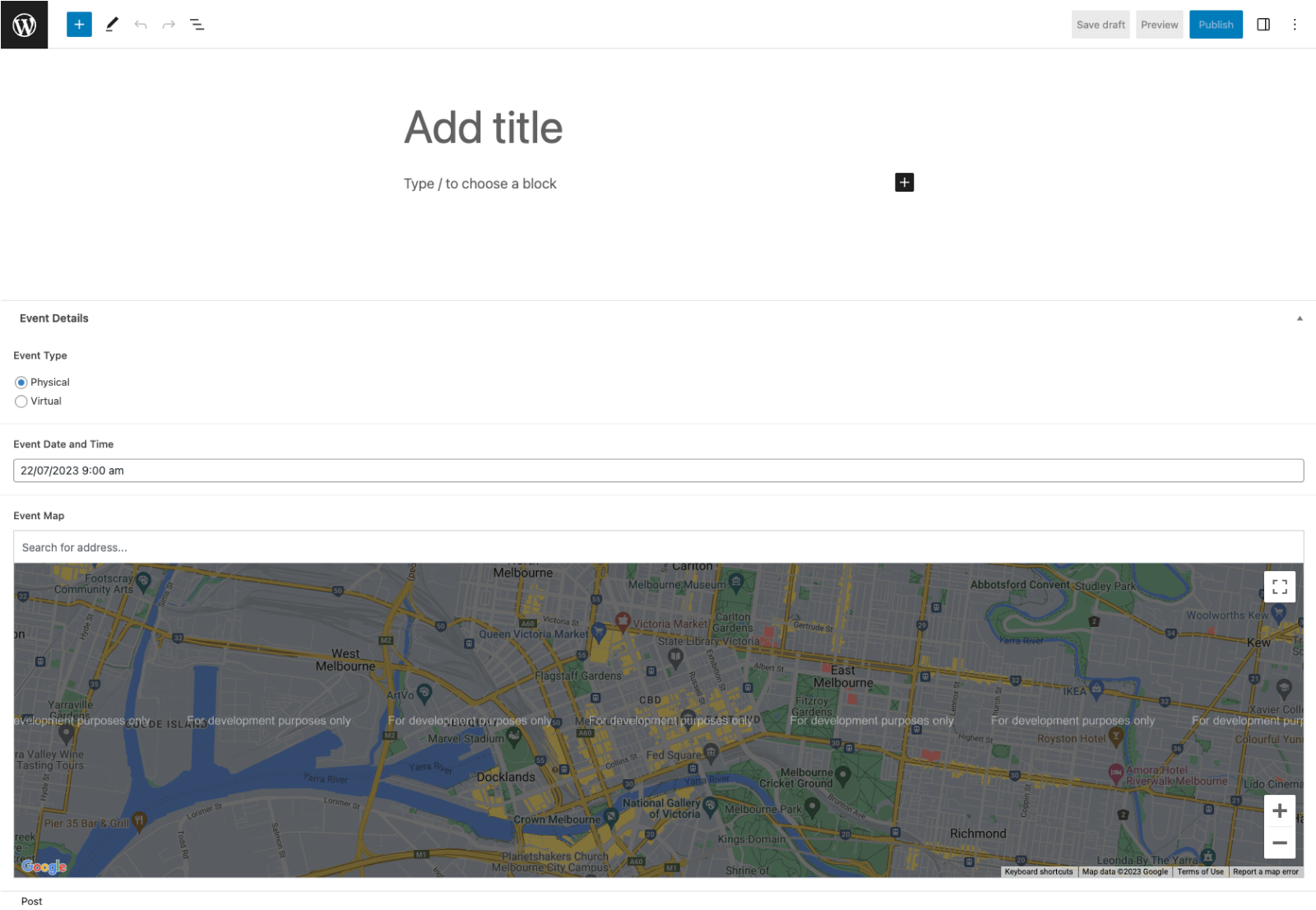Screen dimensions: 1316x910
Task: Collapse the Event Details panel
Action: tap(1300, 318)
